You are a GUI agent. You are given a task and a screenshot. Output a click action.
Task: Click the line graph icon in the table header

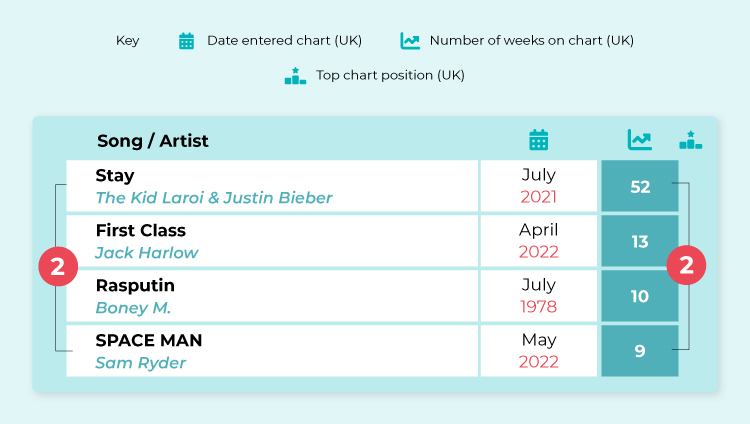click(x=640, y=140)
